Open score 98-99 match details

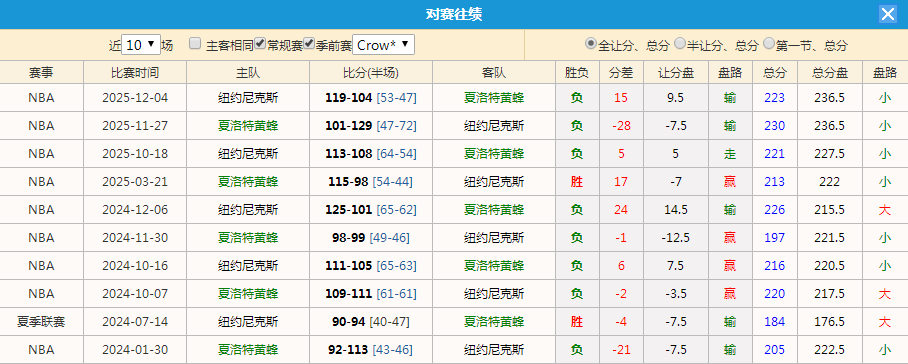coord(349,237)
